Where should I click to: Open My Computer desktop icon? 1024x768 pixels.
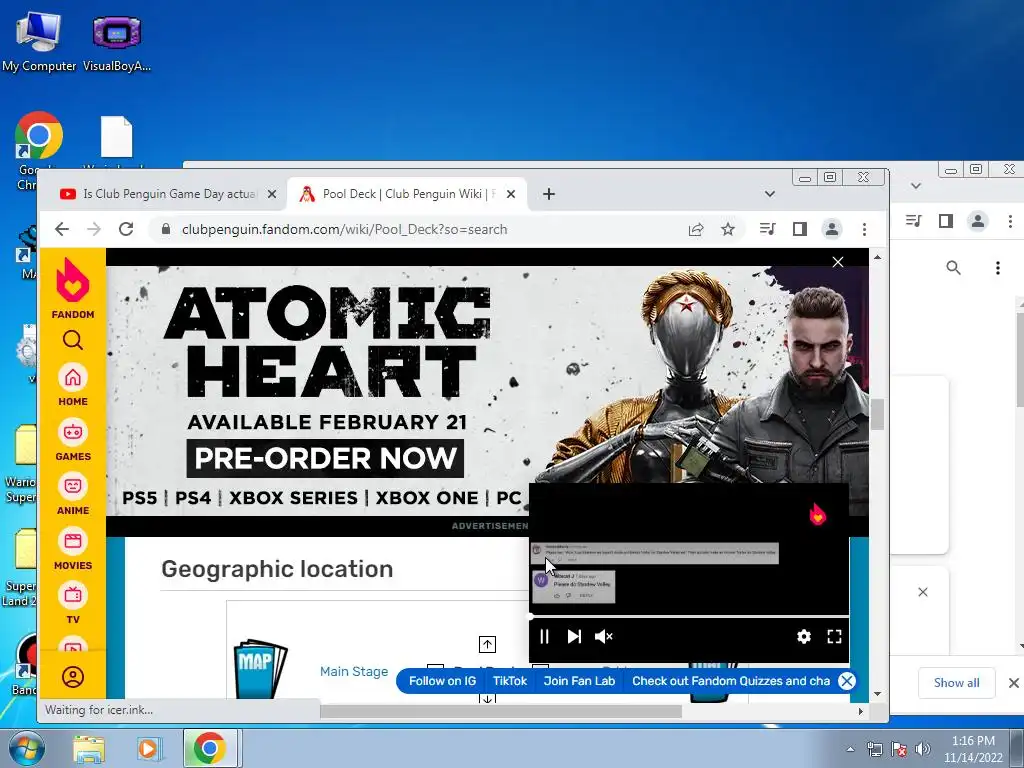click(x=39, y=42)
